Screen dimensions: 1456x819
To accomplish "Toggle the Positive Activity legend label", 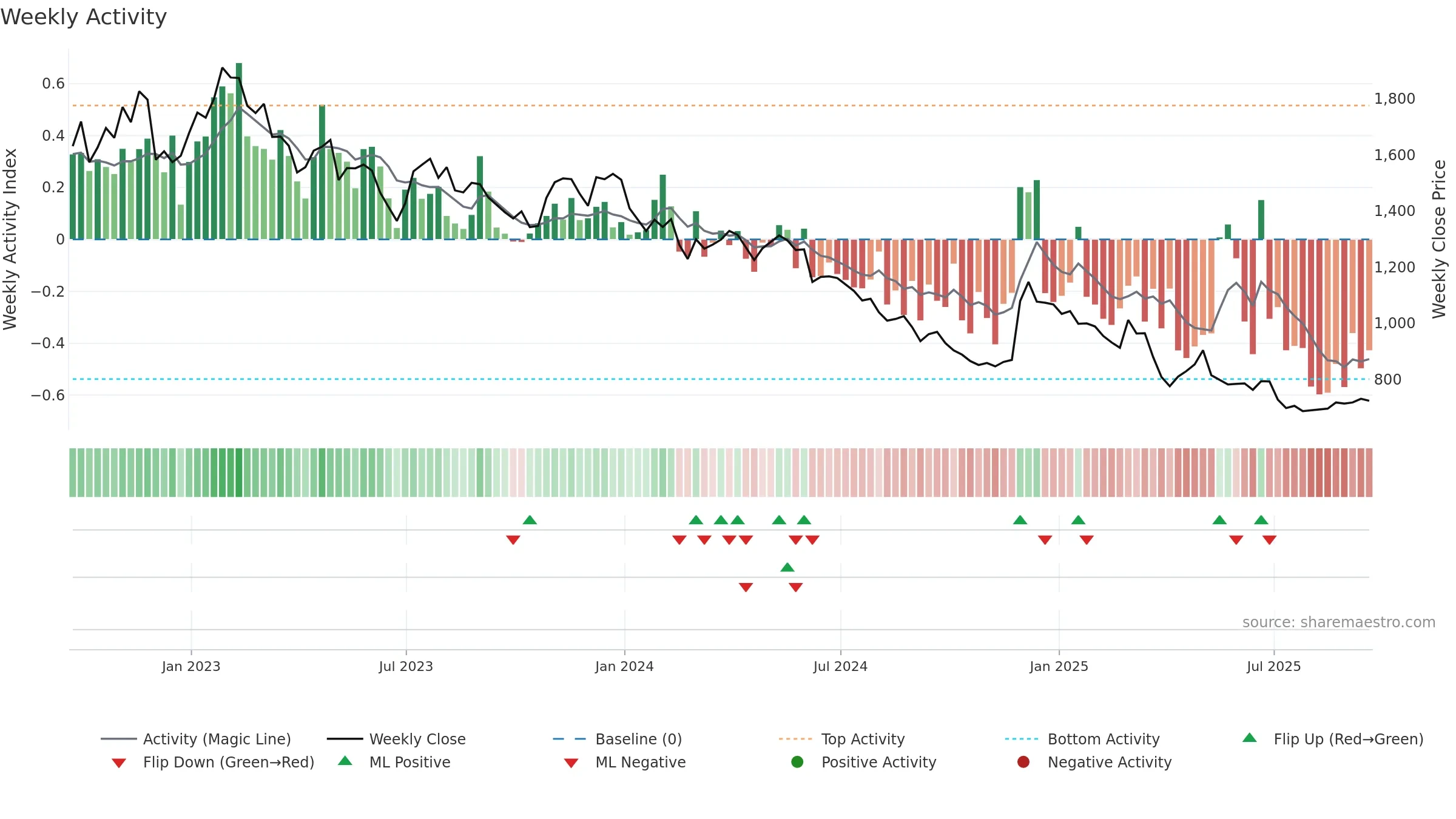I will (x=879, y=762).
